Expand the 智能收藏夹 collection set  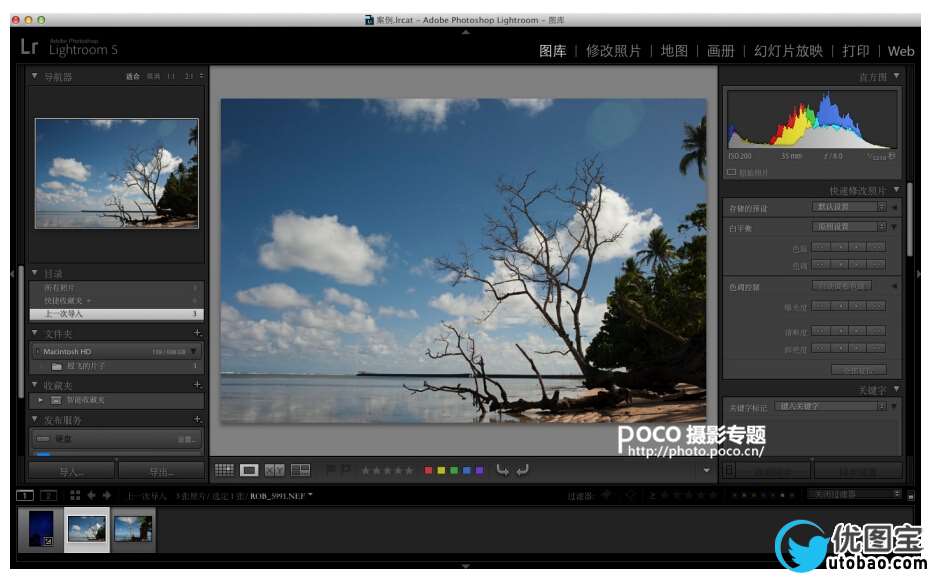click(x=41, y=400)
